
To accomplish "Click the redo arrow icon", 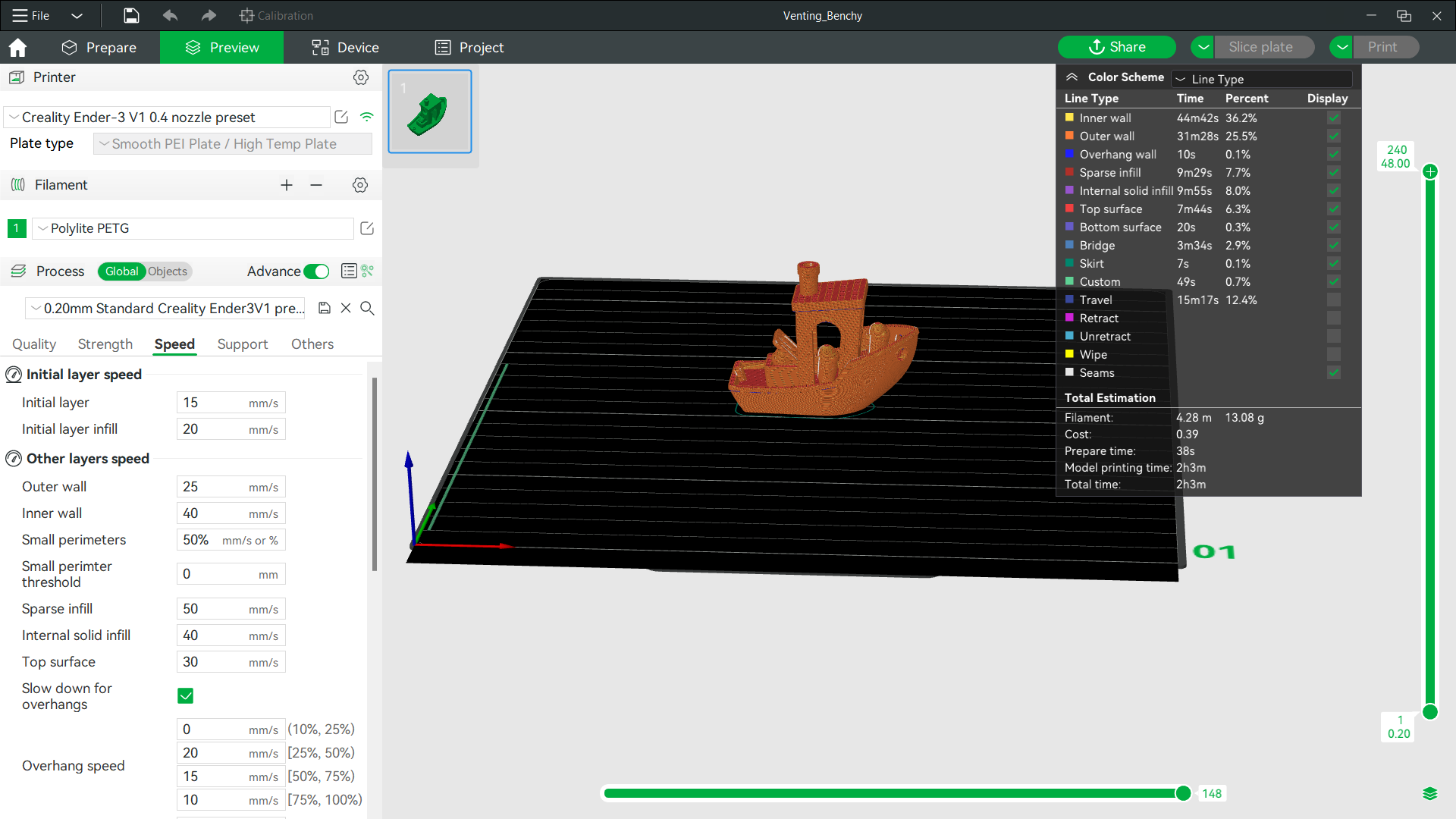I will pos(209,15).
